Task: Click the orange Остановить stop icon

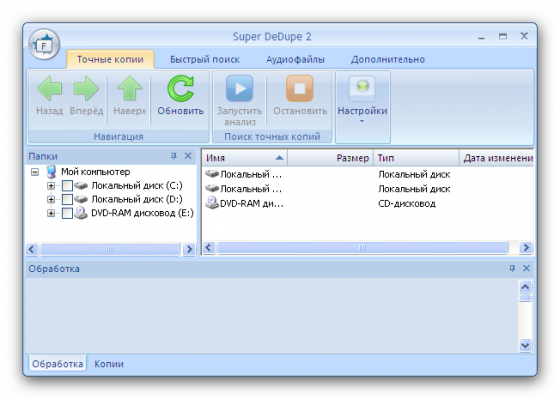Action: point(300,88)
